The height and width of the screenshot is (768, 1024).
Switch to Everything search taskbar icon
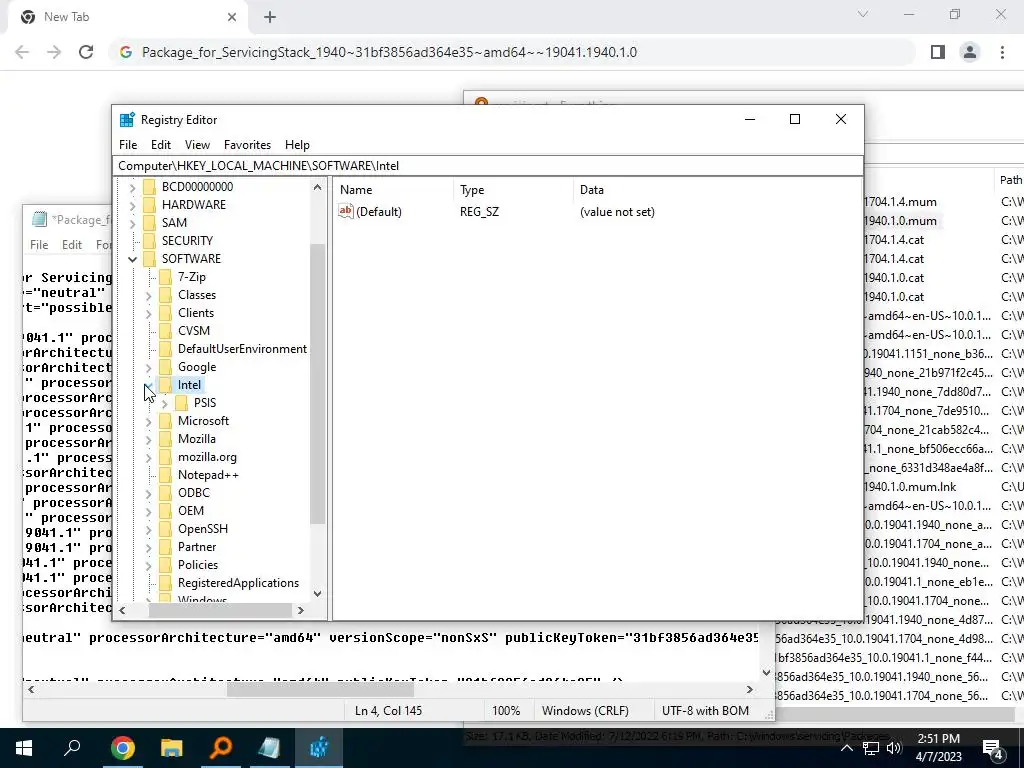(x=221, y=748)
